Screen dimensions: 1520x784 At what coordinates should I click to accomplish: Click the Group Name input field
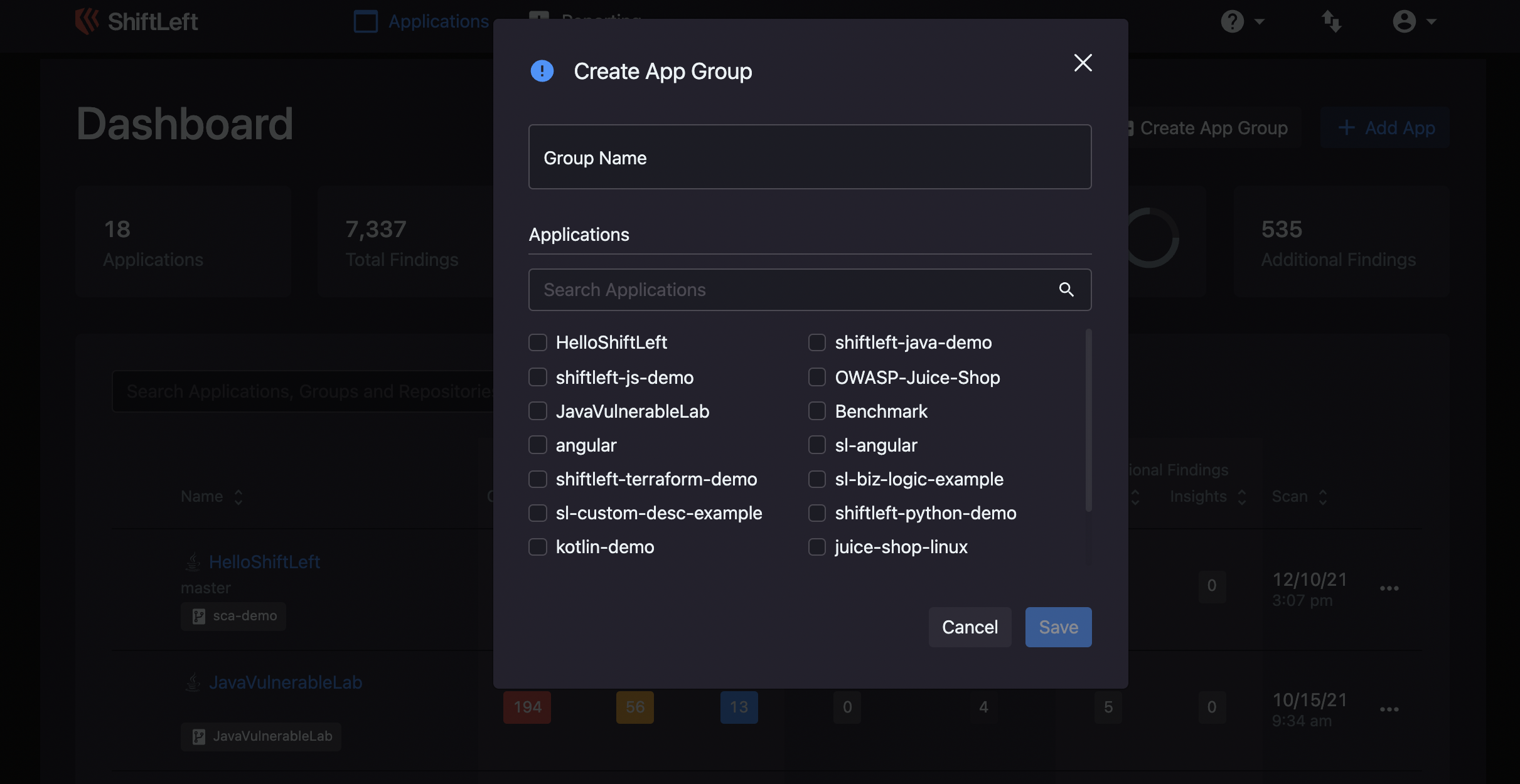point(810,157)
